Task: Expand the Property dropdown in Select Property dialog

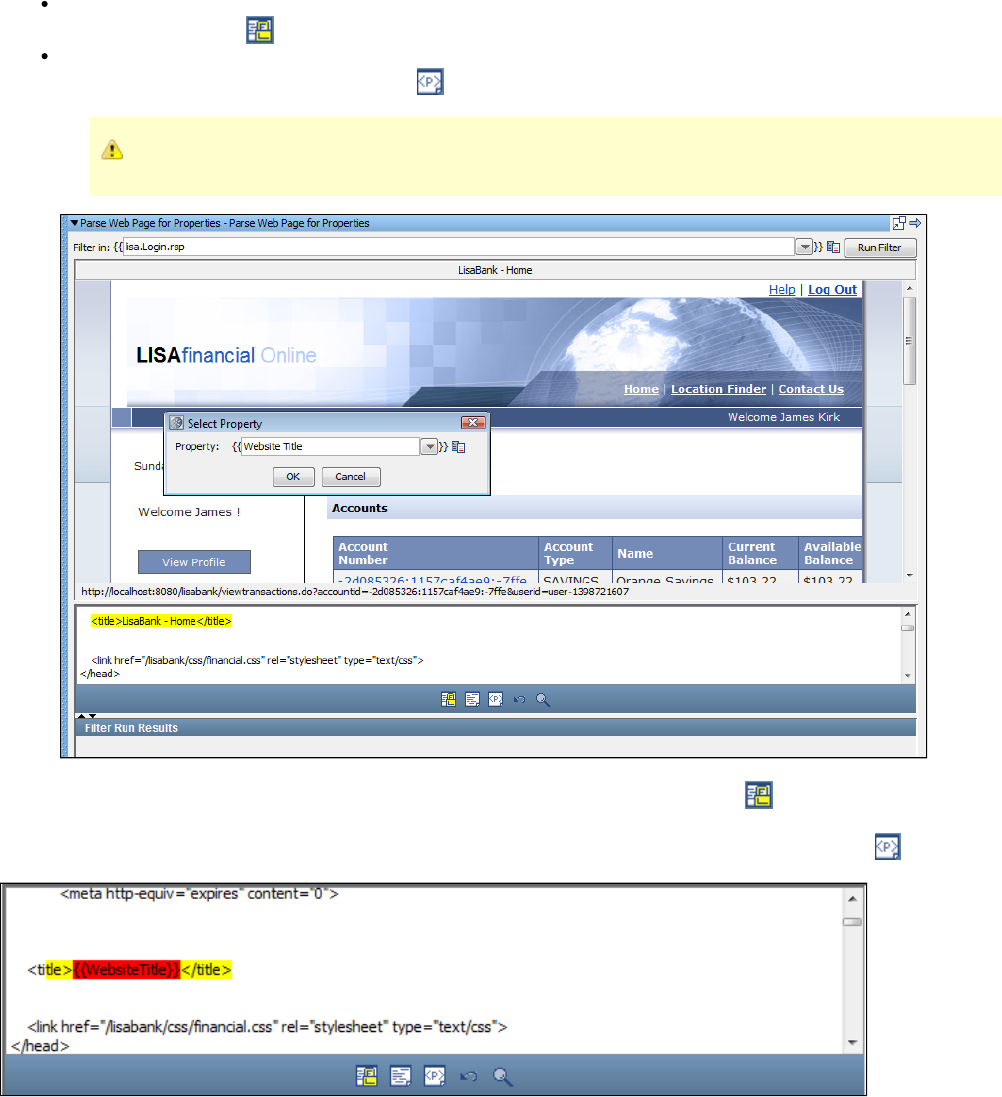Action: click(x=429, y=446)
